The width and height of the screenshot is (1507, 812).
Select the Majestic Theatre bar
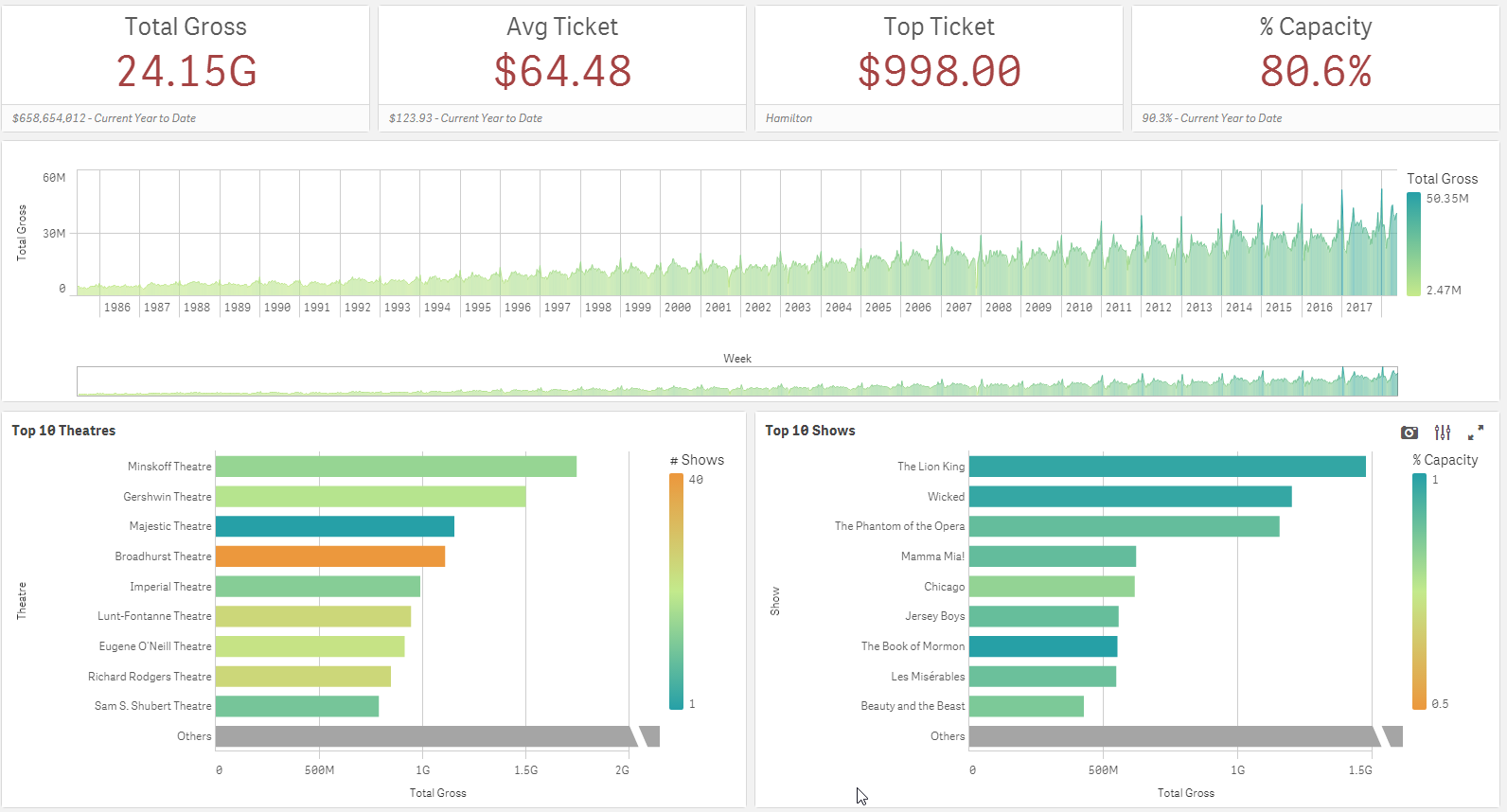tap(335, 526)
